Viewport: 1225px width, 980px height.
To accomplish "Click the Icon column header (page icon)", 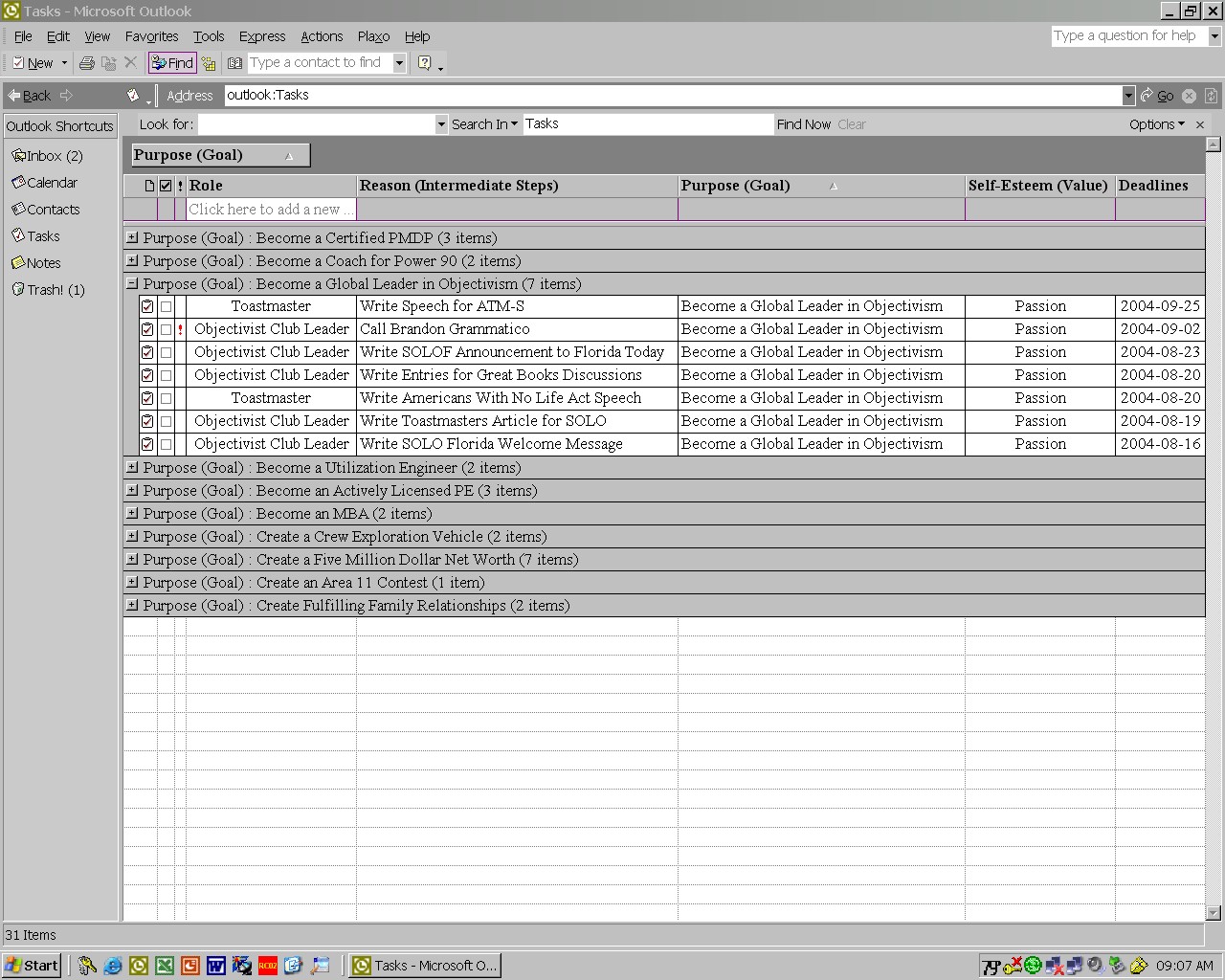I will click(148, 186).
